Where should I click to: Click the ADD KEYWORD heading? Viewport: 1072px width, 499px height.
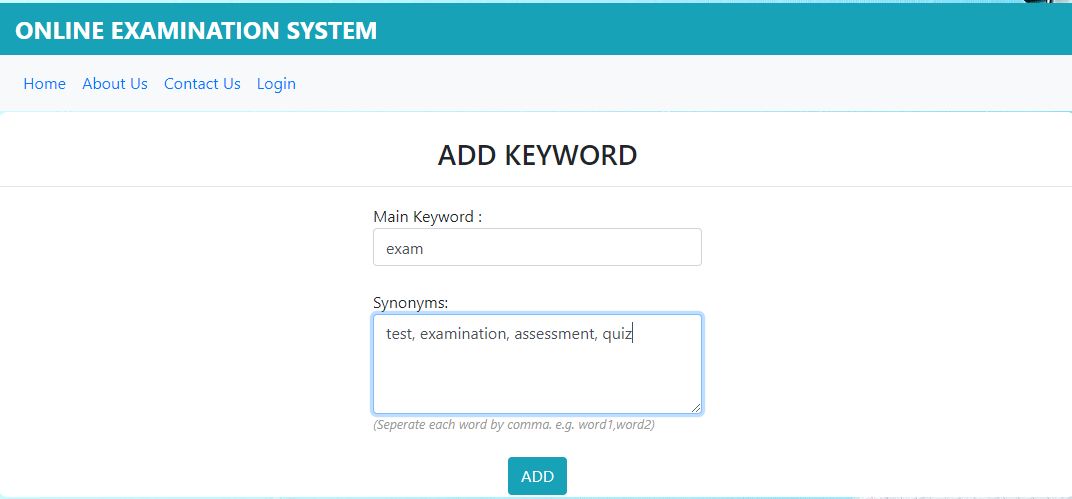[x=537, y=155]
